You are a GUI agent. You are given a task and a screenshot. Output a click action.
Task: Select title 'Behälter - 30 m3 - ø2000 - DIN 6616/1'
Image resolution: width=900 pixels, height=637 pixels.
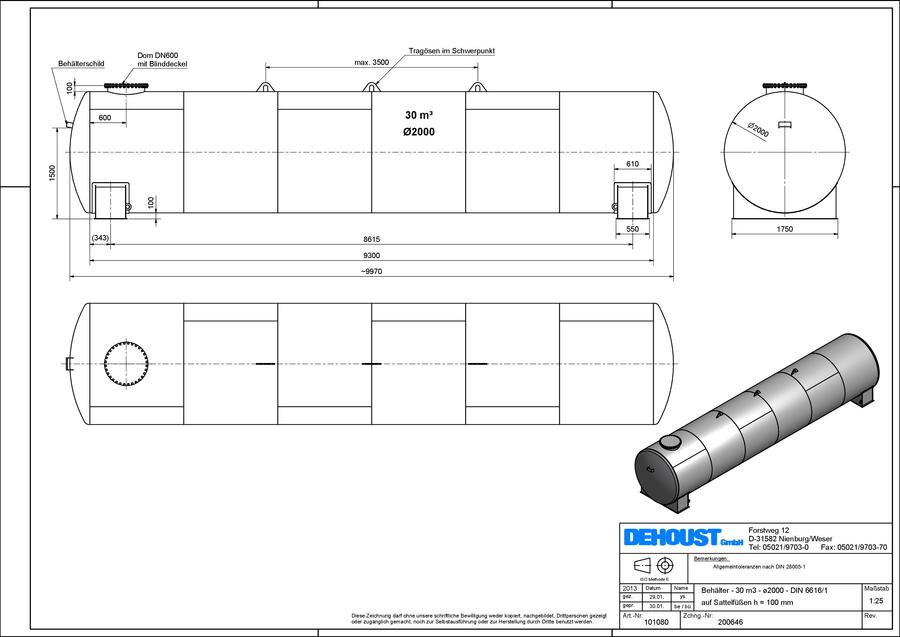[x=765, y=591]
